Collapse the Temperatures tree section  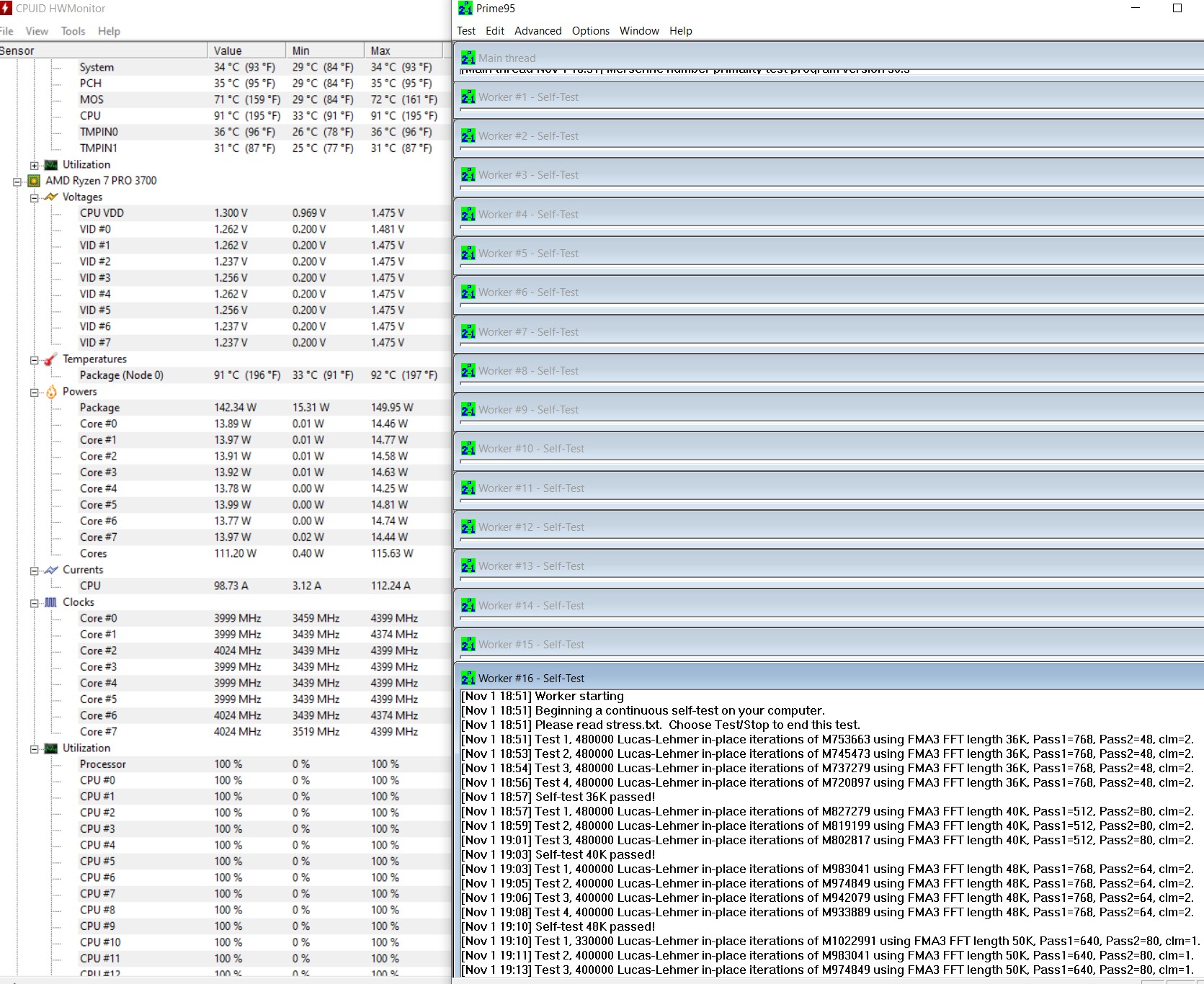pos(34,359)
